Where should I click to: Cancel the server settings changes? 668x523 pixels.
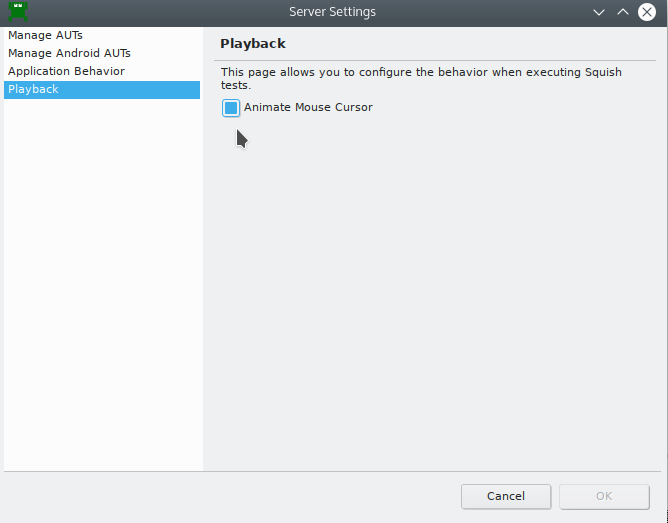tap(506, 497)
